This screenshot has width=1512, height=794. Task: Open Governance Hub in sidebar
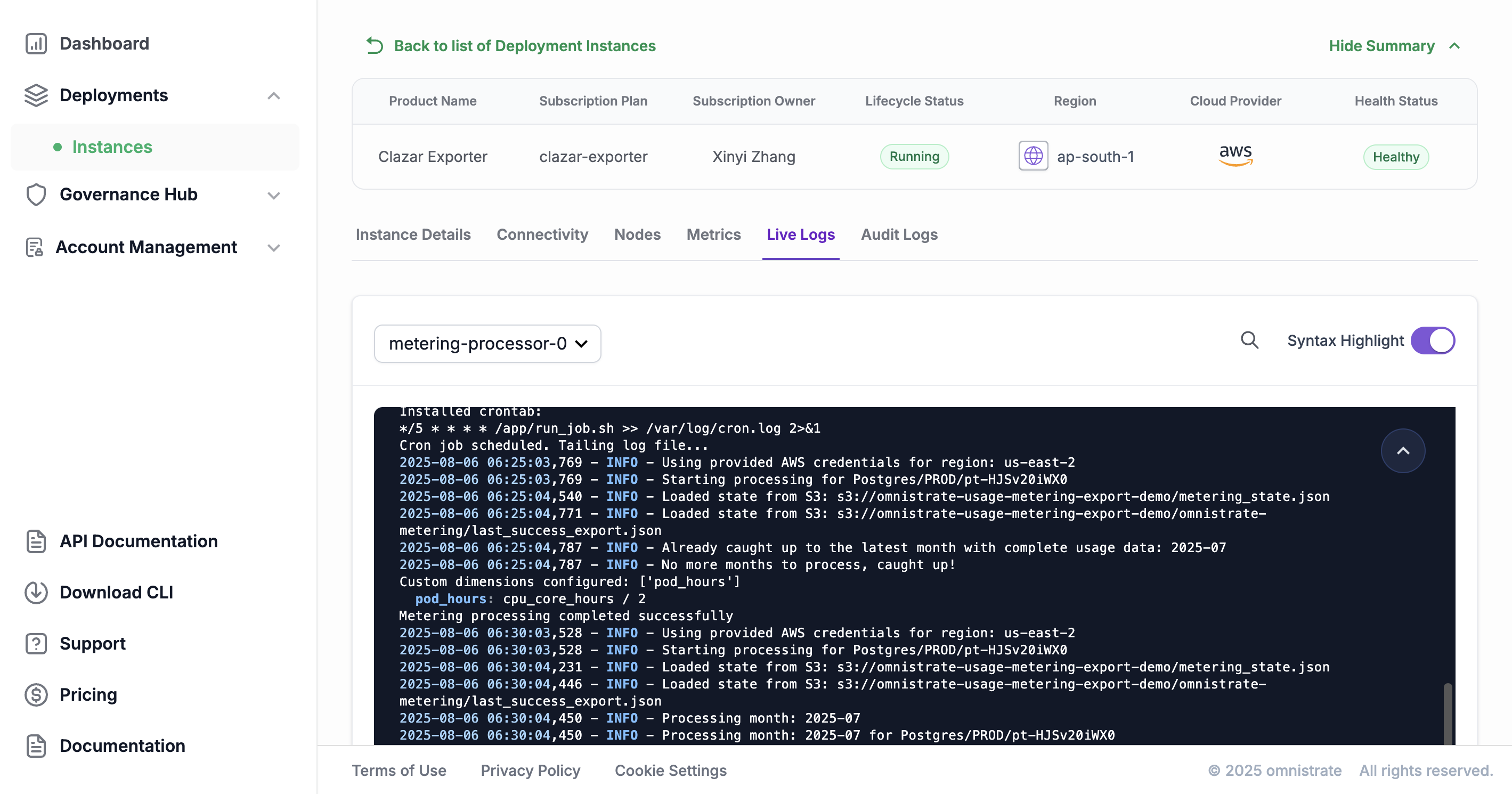(x=128, y=195)
